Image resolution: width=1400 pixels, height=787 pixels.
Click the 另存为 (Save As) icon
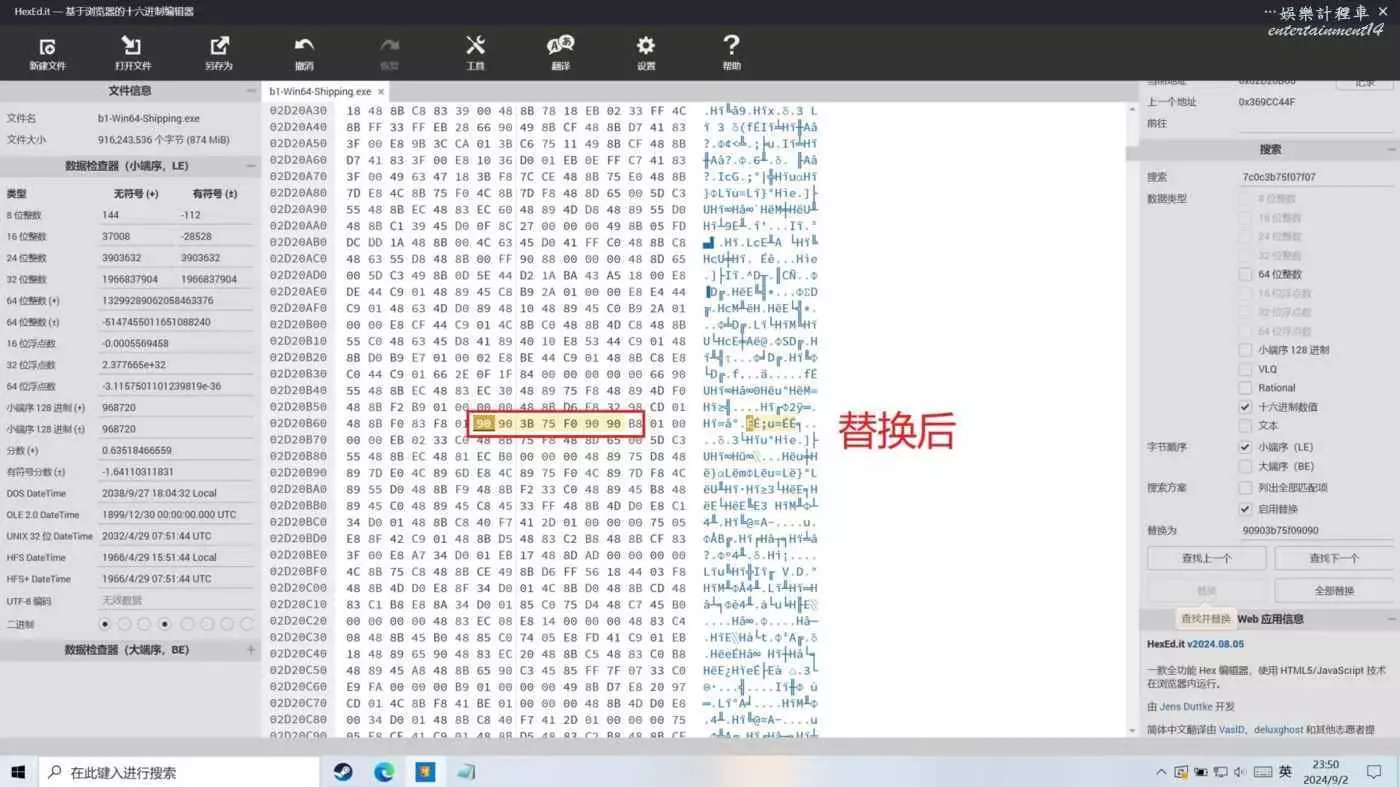click(x=218, y=52)
